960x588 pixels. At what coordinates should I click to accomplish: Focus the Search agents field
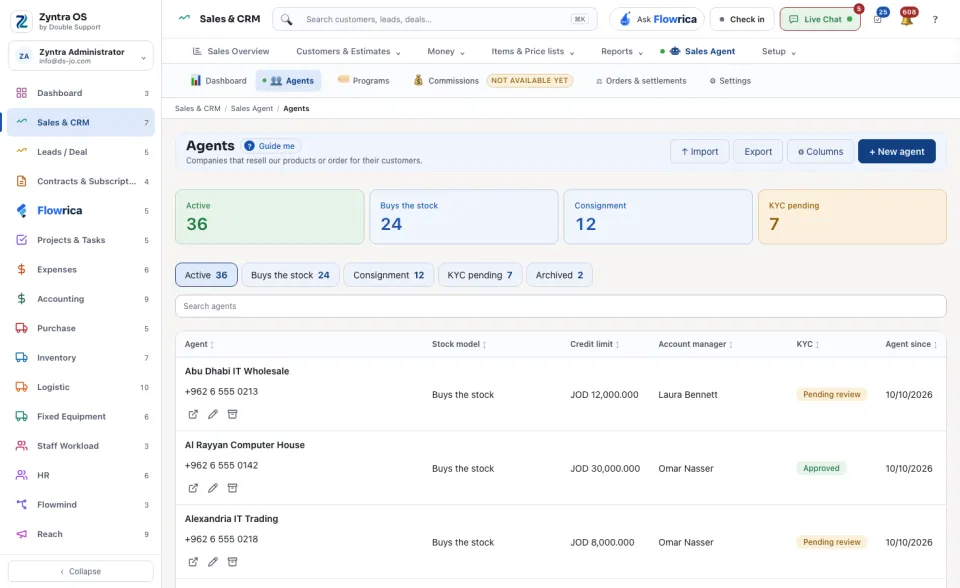pos(560,306)
